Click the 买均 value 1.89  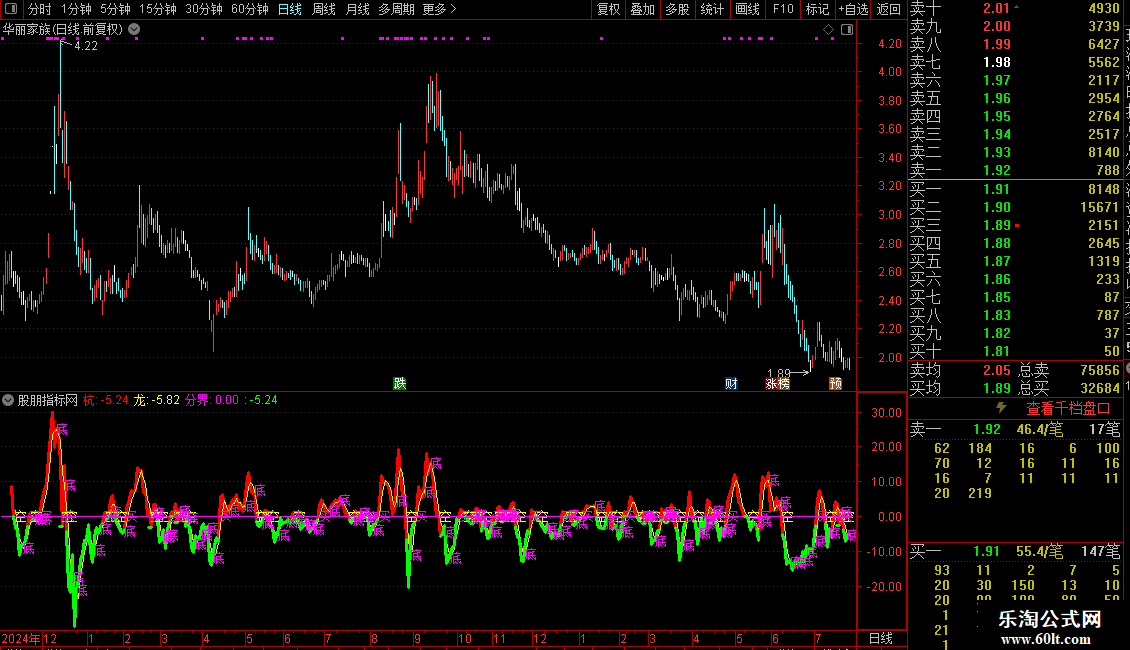click(x=997, y=388)
